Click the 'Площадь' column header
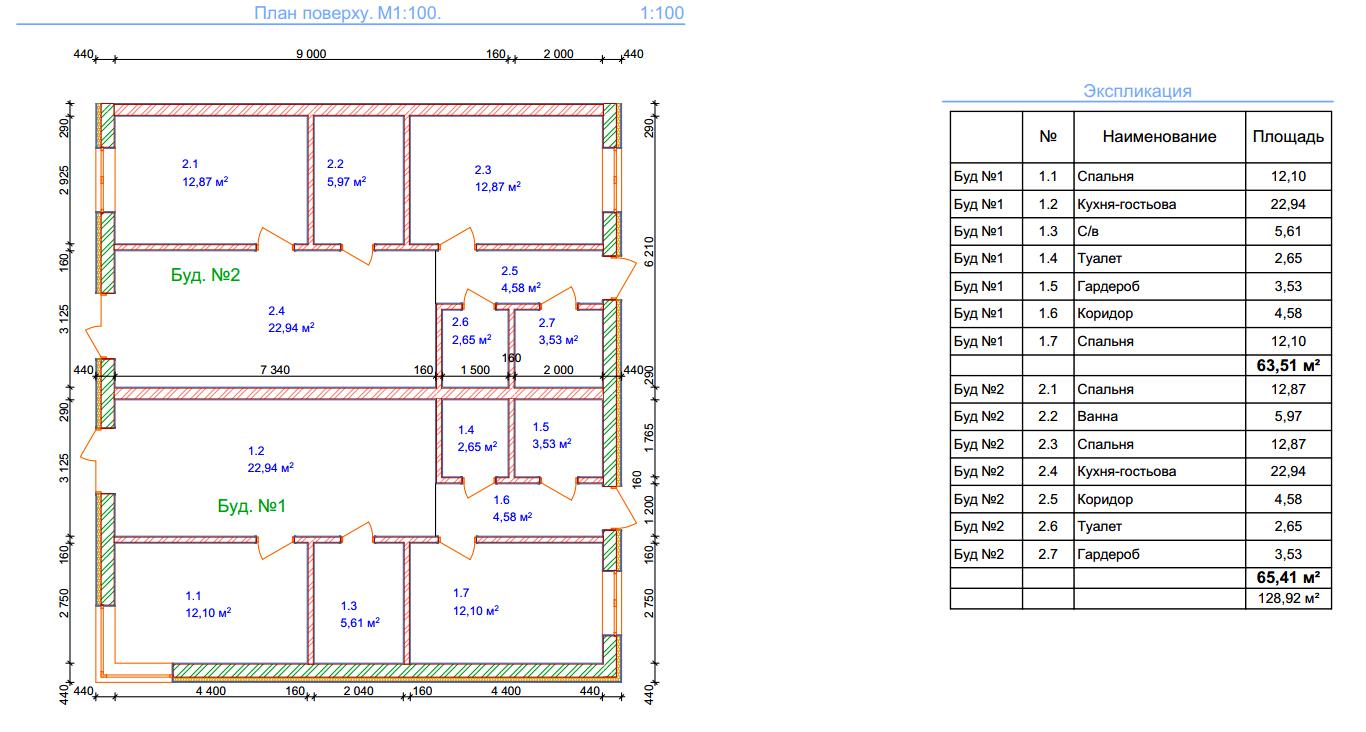Viewport: 1366px width, 732px height. click(1288, 137)
